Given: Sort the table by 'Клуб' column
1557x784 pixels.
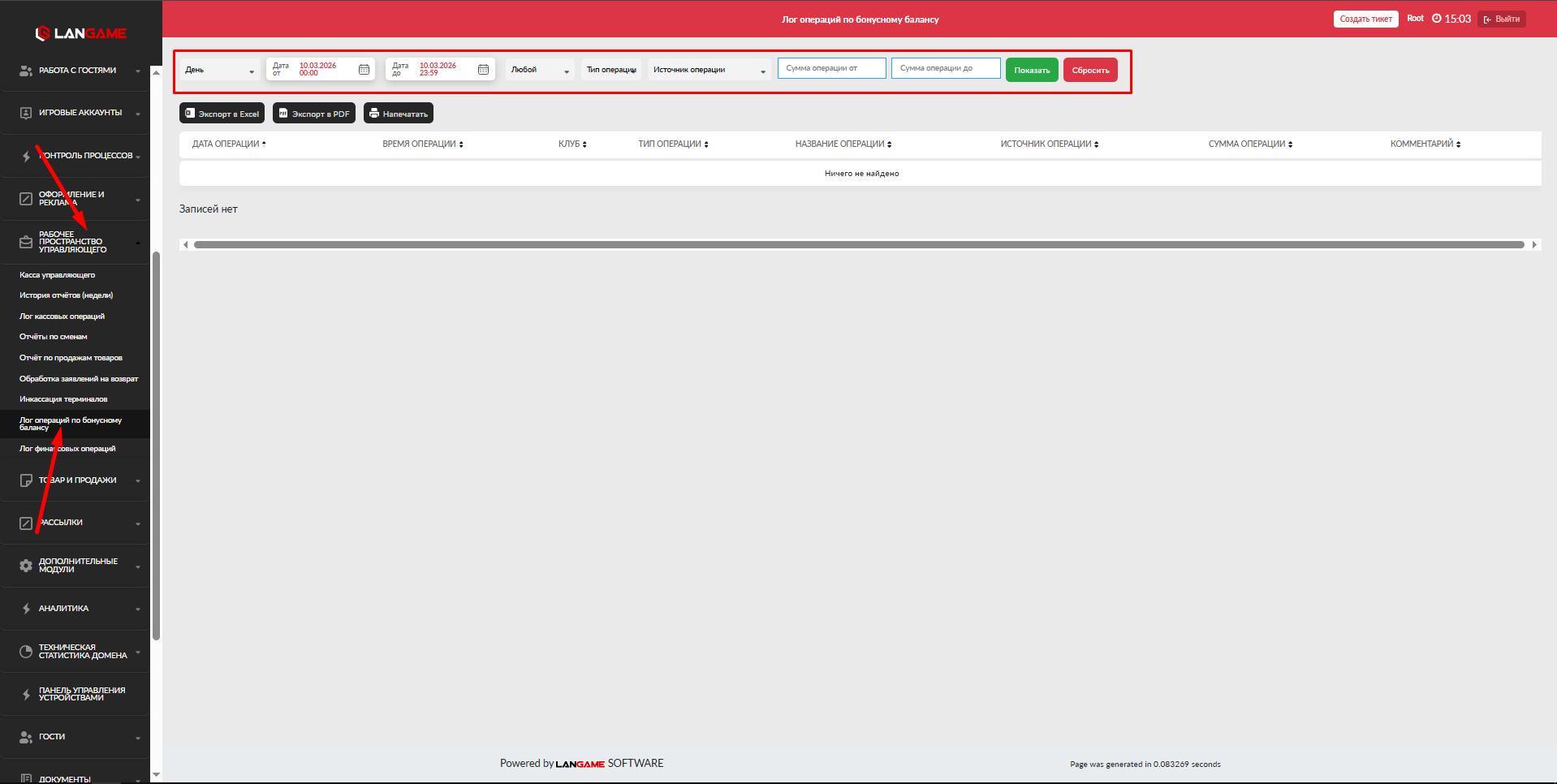Looking at the screenshot, I should (x=572, y=144).
